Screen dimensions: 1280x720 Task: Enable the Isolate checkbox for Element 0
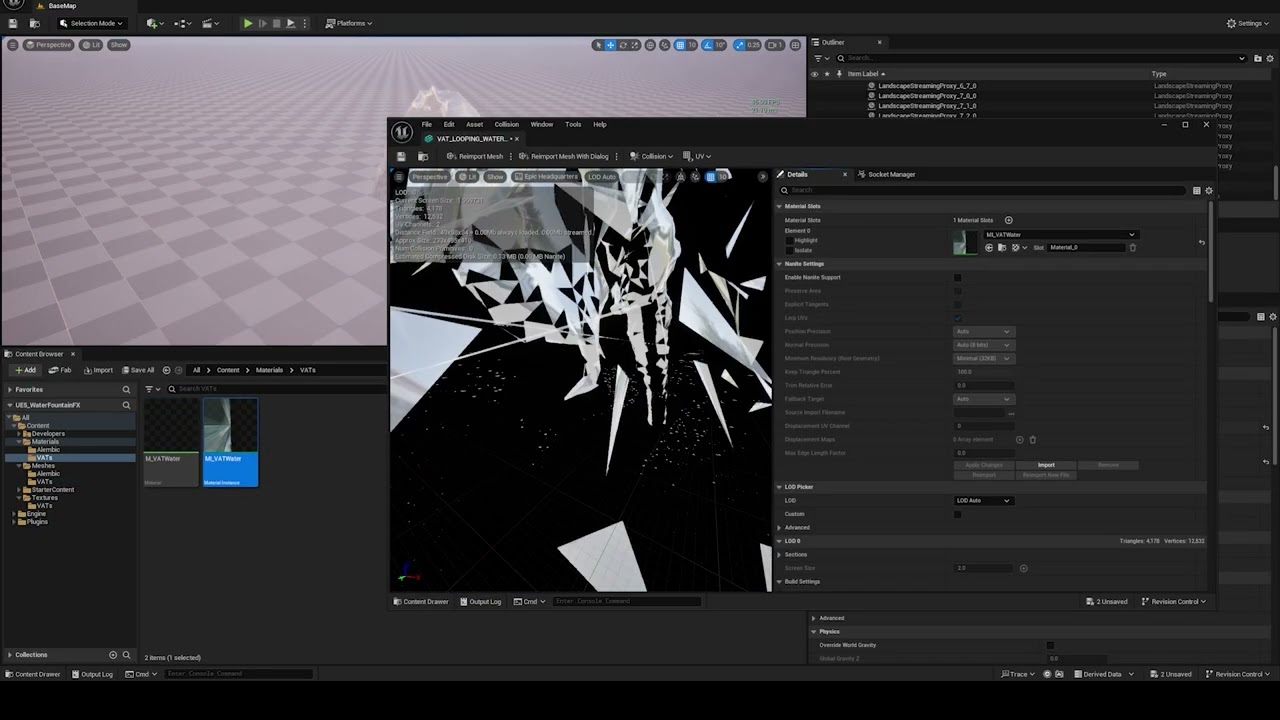788,250
